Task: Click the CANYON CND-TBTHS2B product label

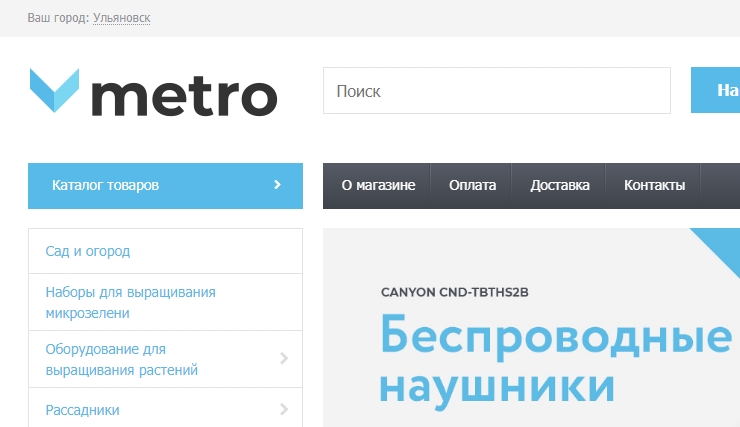Action: click(453, 292)
